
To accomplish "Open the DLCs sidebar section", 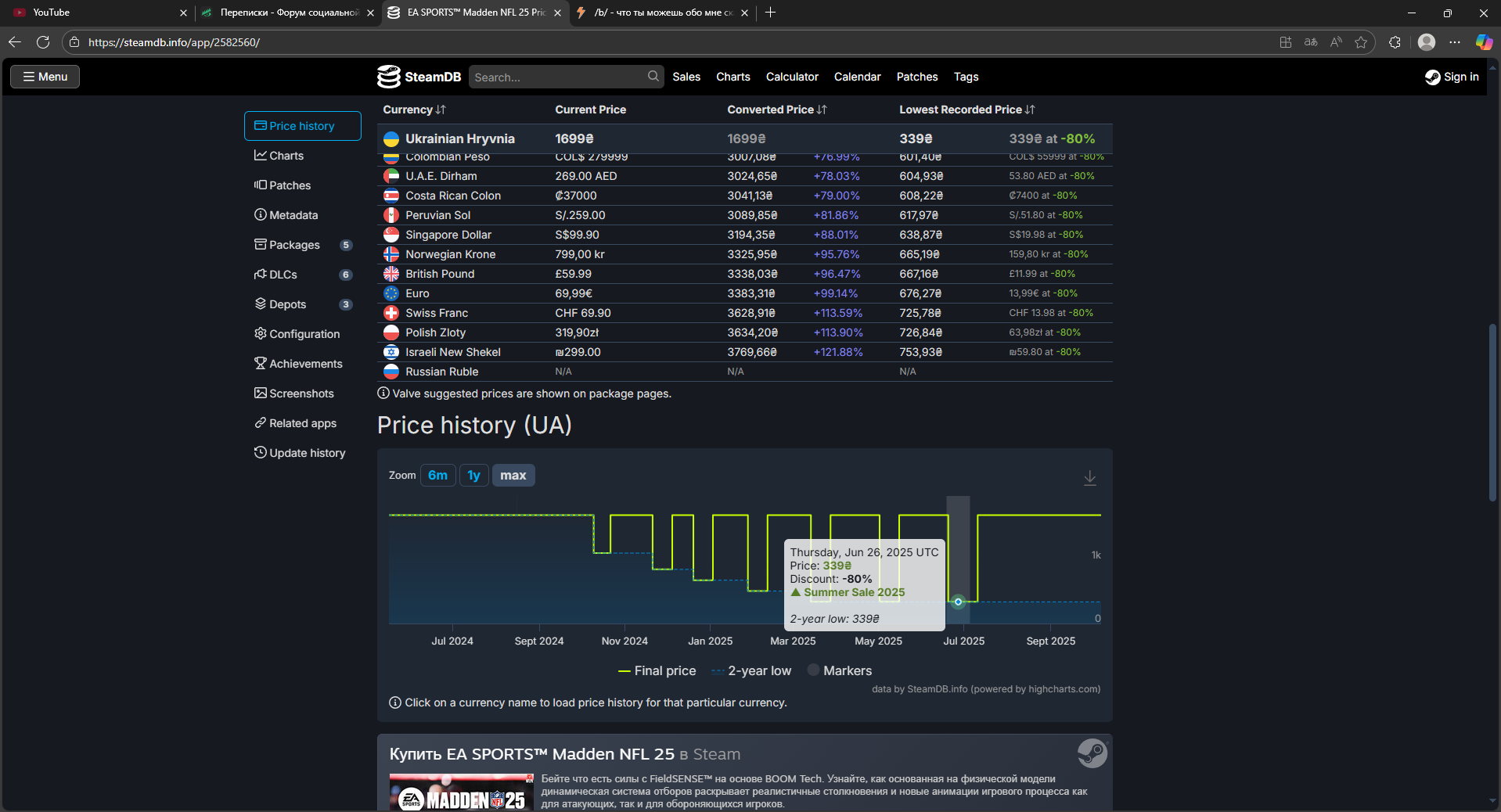I will (303, 275).
